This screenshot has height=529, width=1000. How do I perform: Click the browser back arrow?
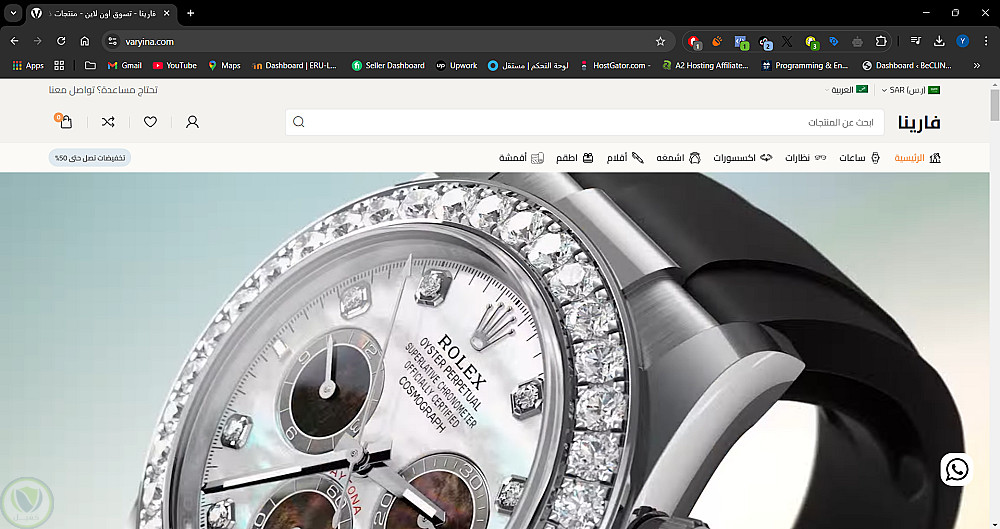pos(15,41)
